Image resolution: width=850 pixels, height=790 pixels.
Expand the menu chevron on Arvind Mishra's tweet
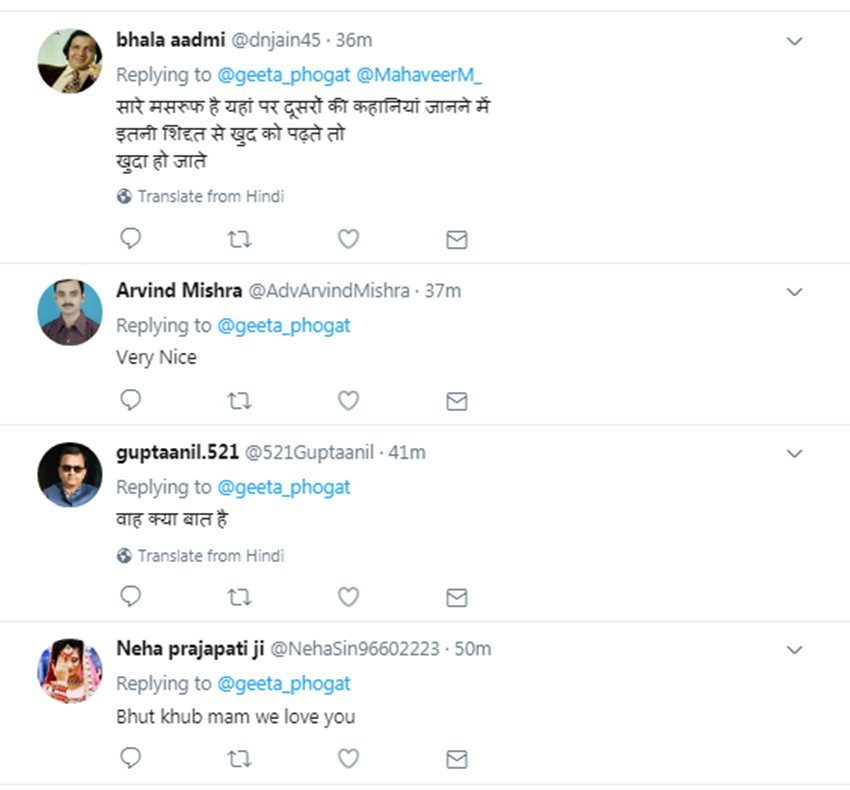794,292
